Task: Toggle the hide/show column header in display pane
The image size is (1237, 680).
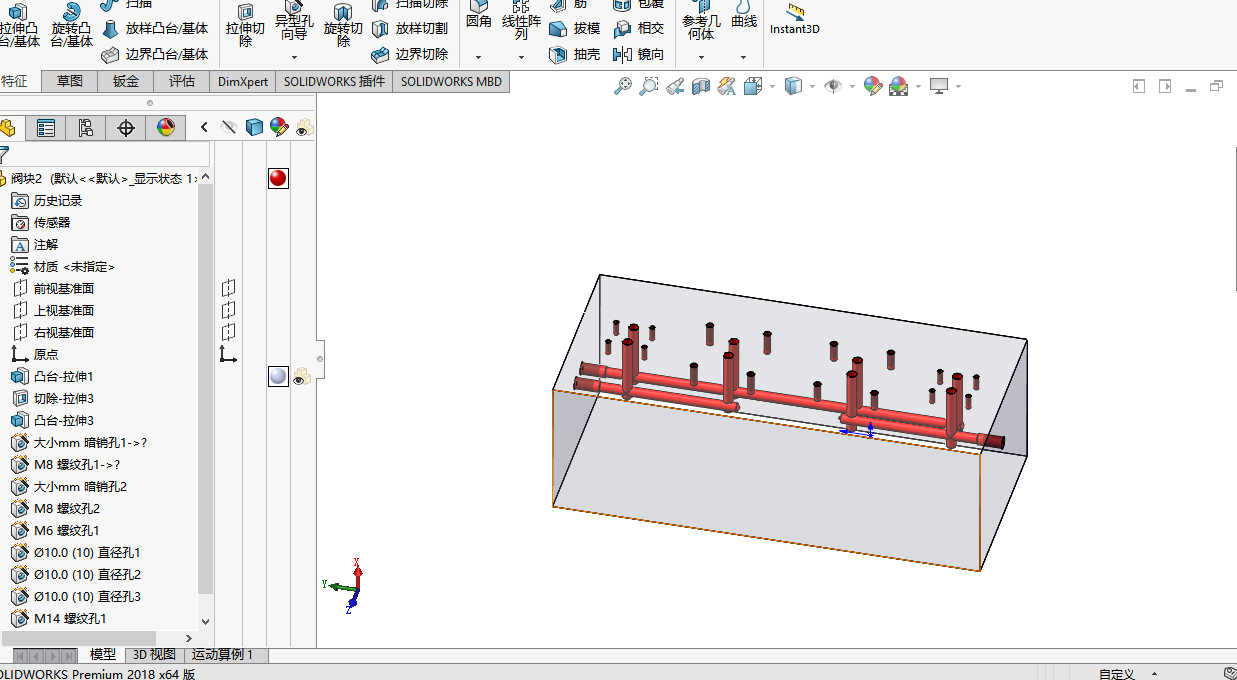Action: click(x=229, y=127)
